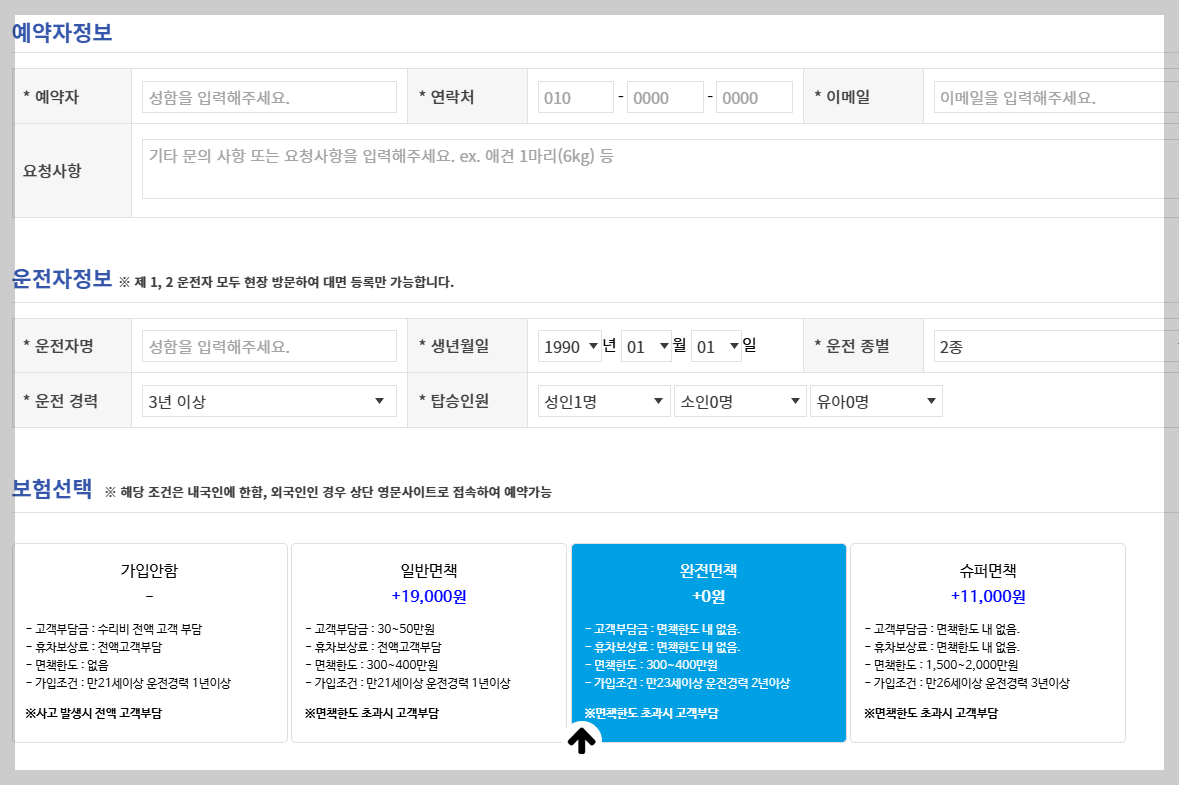This screenshot has width=1179, height=785.
Task: Open the birth month dropdown
Action: pyautogui.click(x=645, y=345)
